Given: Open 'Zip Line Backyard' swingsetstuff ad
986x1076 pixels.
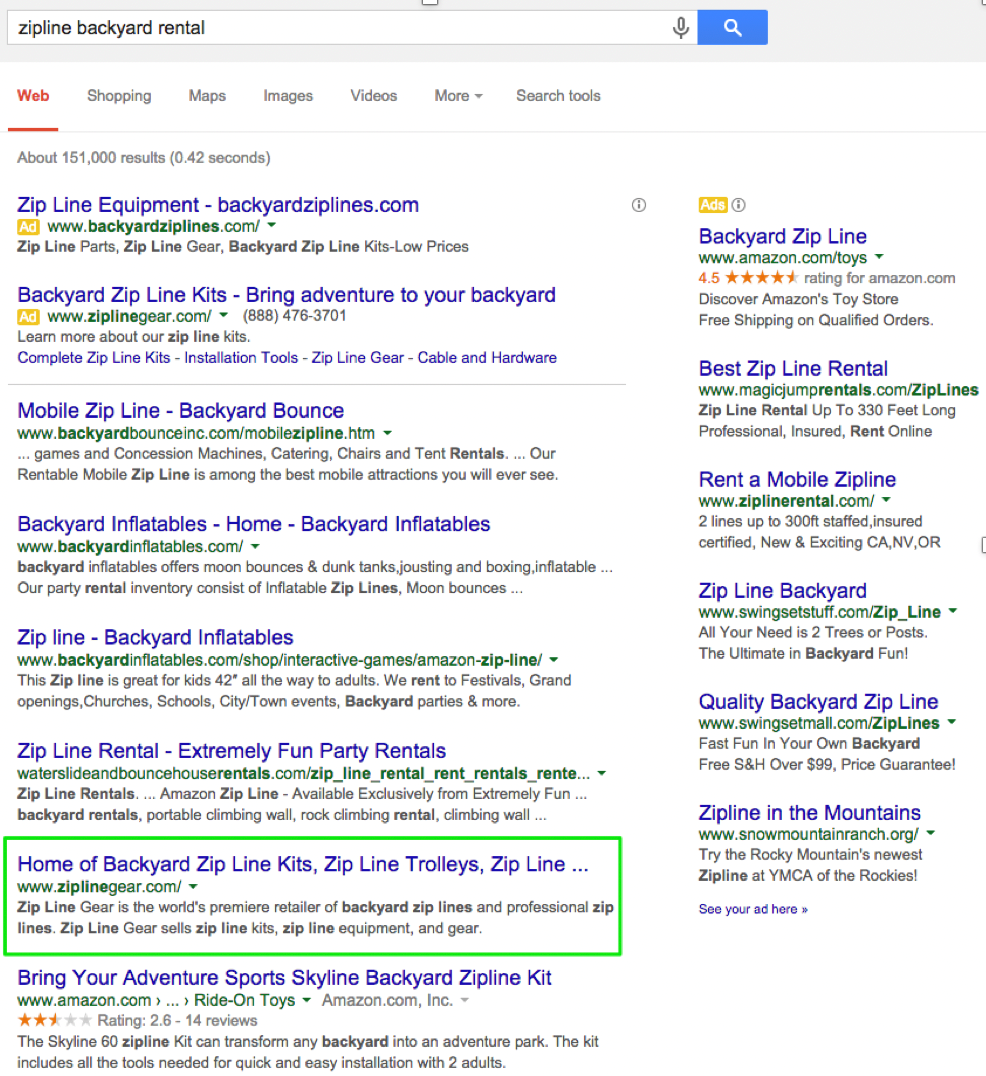Looking at the screenshot, I should coord(783,590).
